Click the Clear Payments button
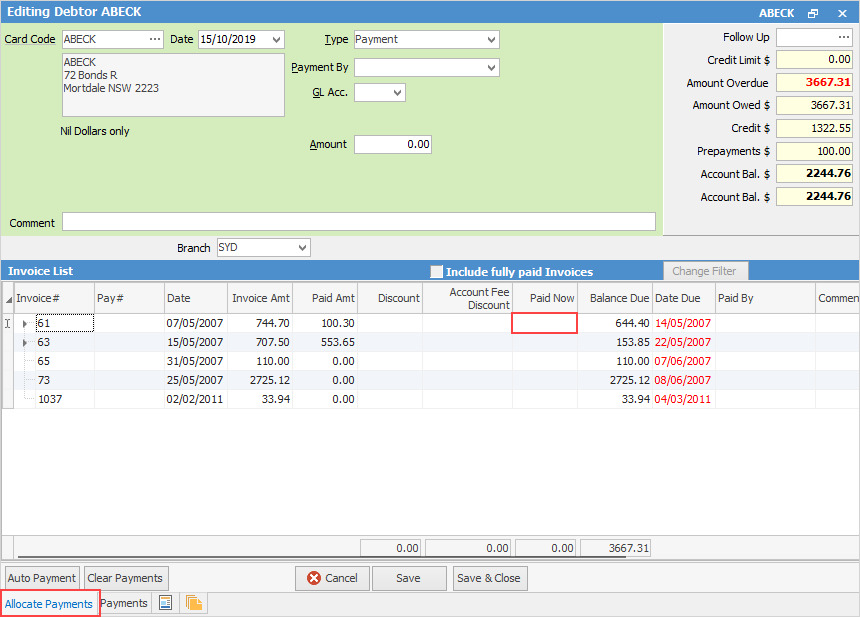This screenshot has width=860, height=617. point(125,578)
